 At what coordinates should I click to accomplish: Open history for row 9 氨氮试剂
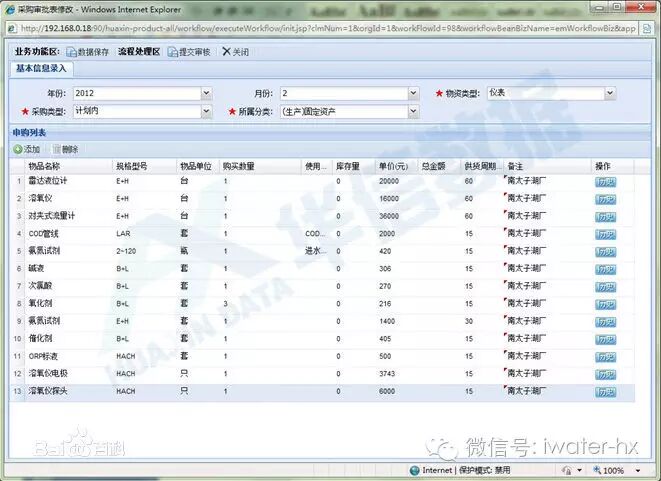(605, 322)
